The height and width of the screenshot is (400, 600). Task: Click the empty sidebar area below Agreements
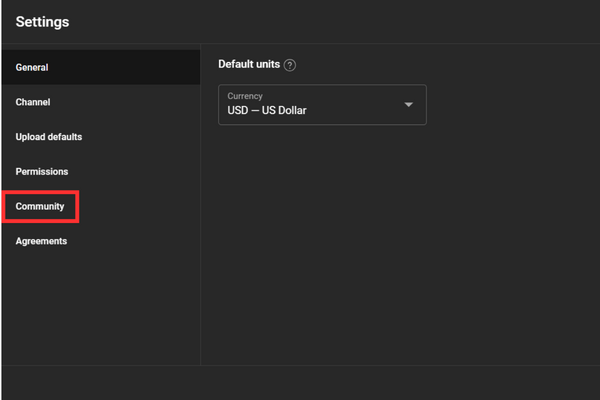click(100, 310)
